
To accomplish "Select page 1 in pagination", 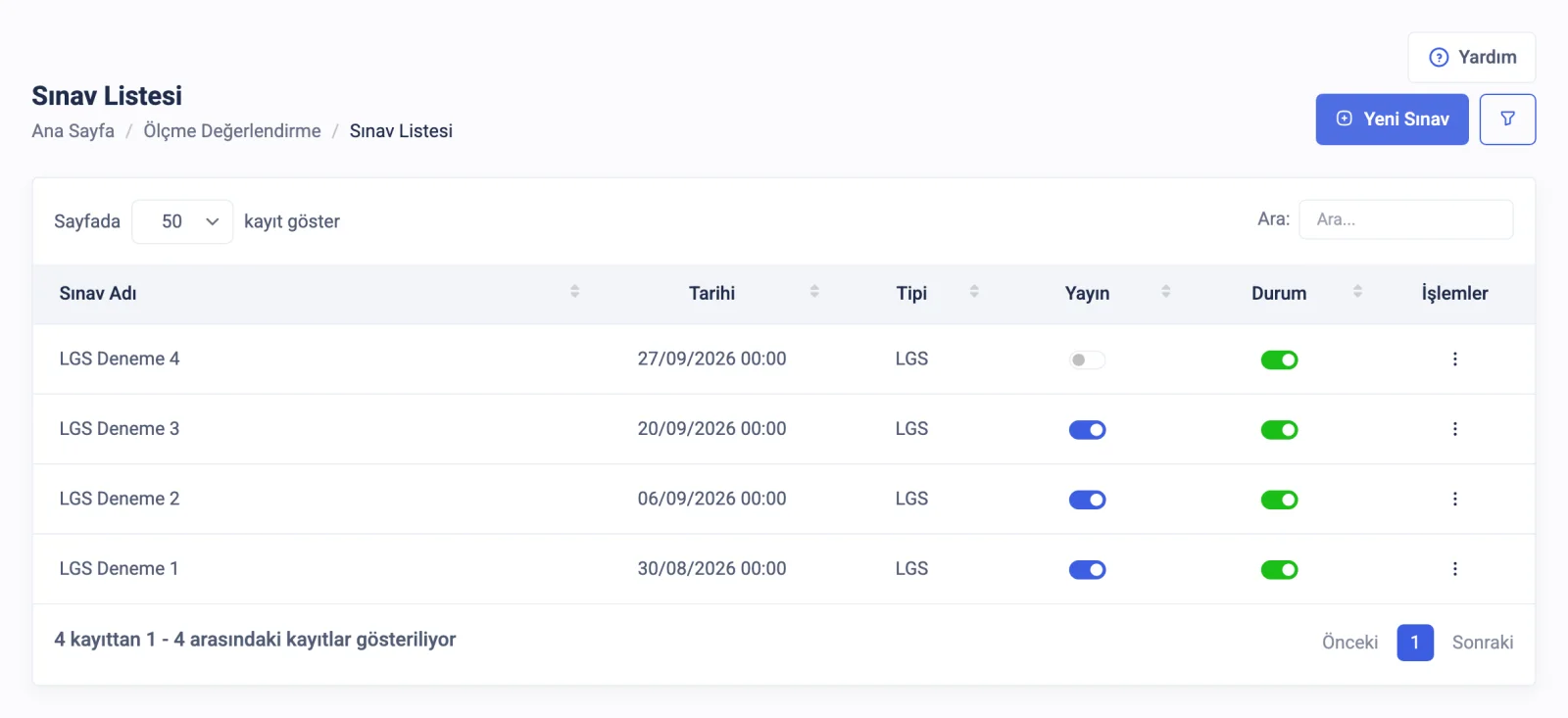I will tap(1415, 643).
